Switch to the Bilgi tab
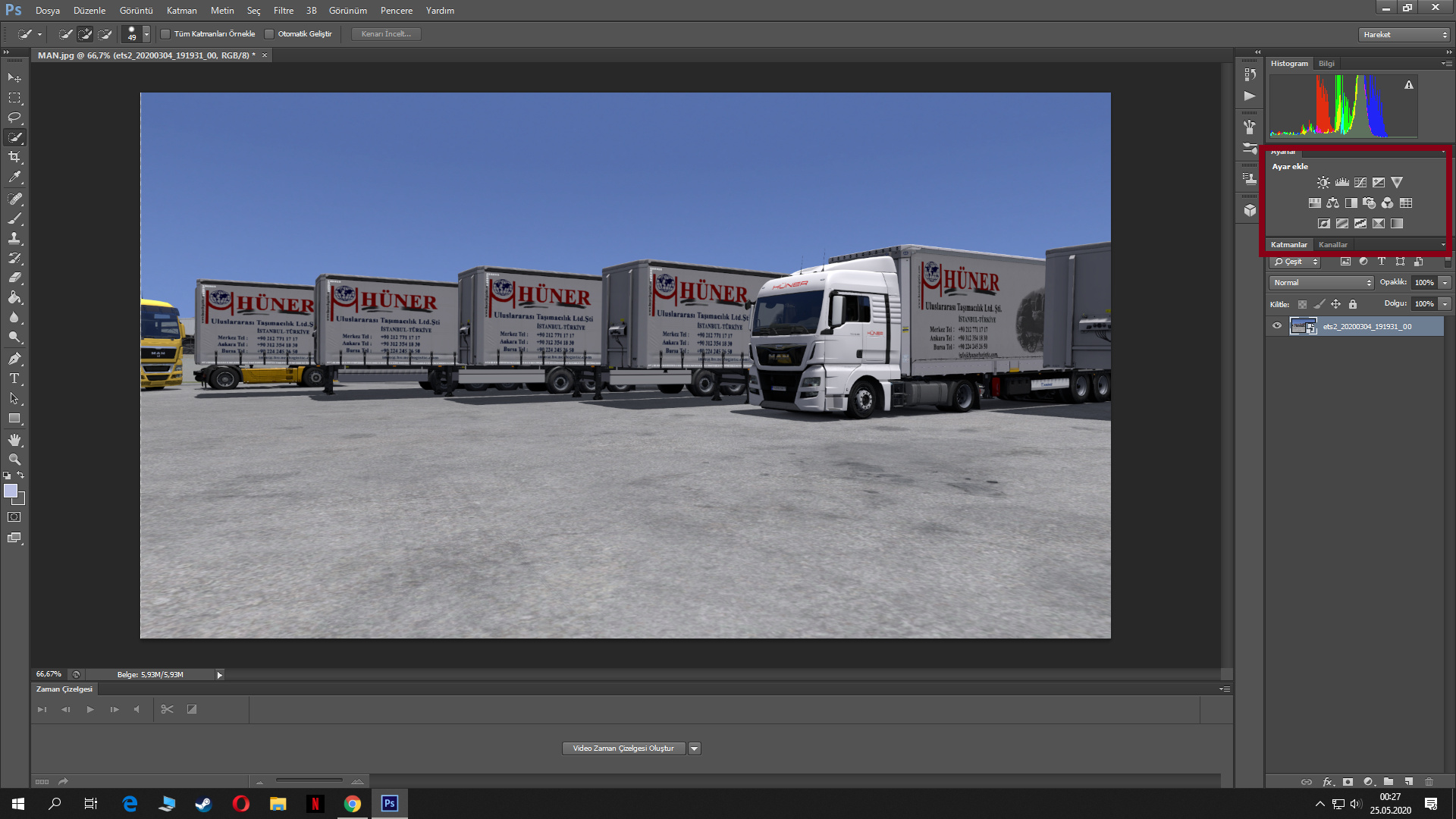Screen dimensions: 1456x819 point(1326,64)
